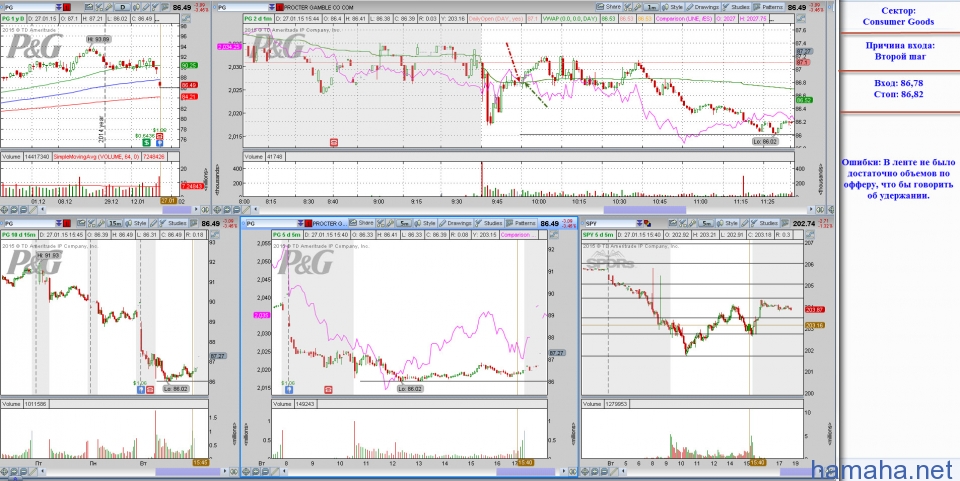Click the share icon on 15m chart
This screenshot has height=481, width=960.
(x=81, y=223)
